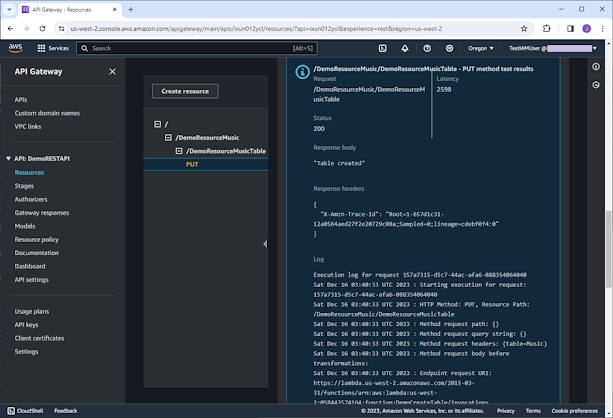Click the latency value 2598

(x=444, y=89)
